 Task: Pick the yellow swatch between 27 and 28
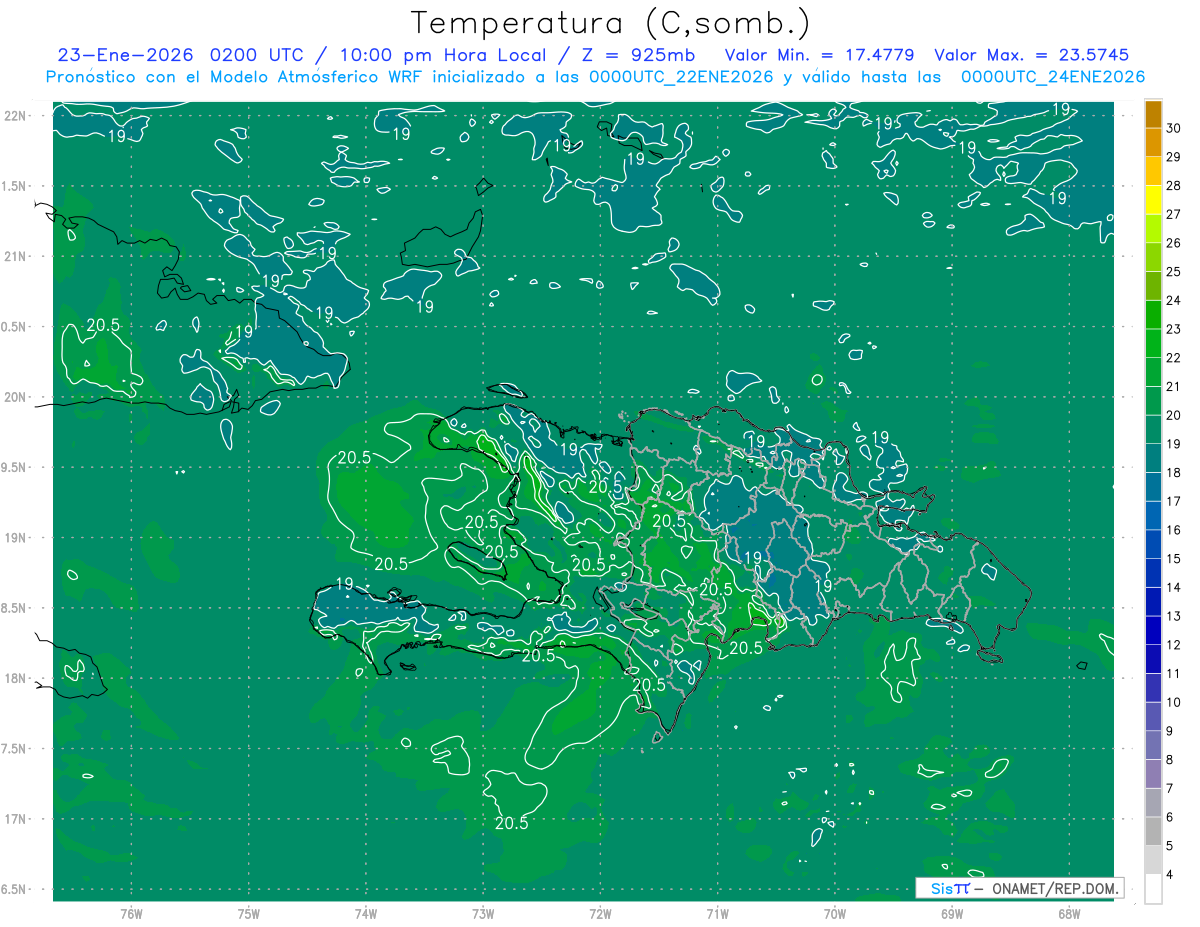(1153, 200)
